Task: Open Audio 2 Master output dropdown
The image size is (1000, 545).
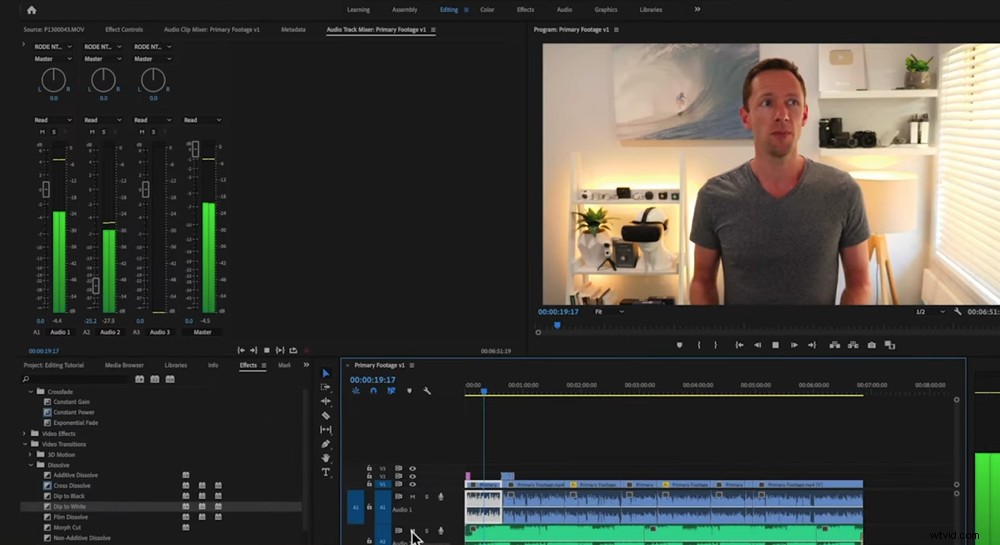Action: [x=103, y=59]
